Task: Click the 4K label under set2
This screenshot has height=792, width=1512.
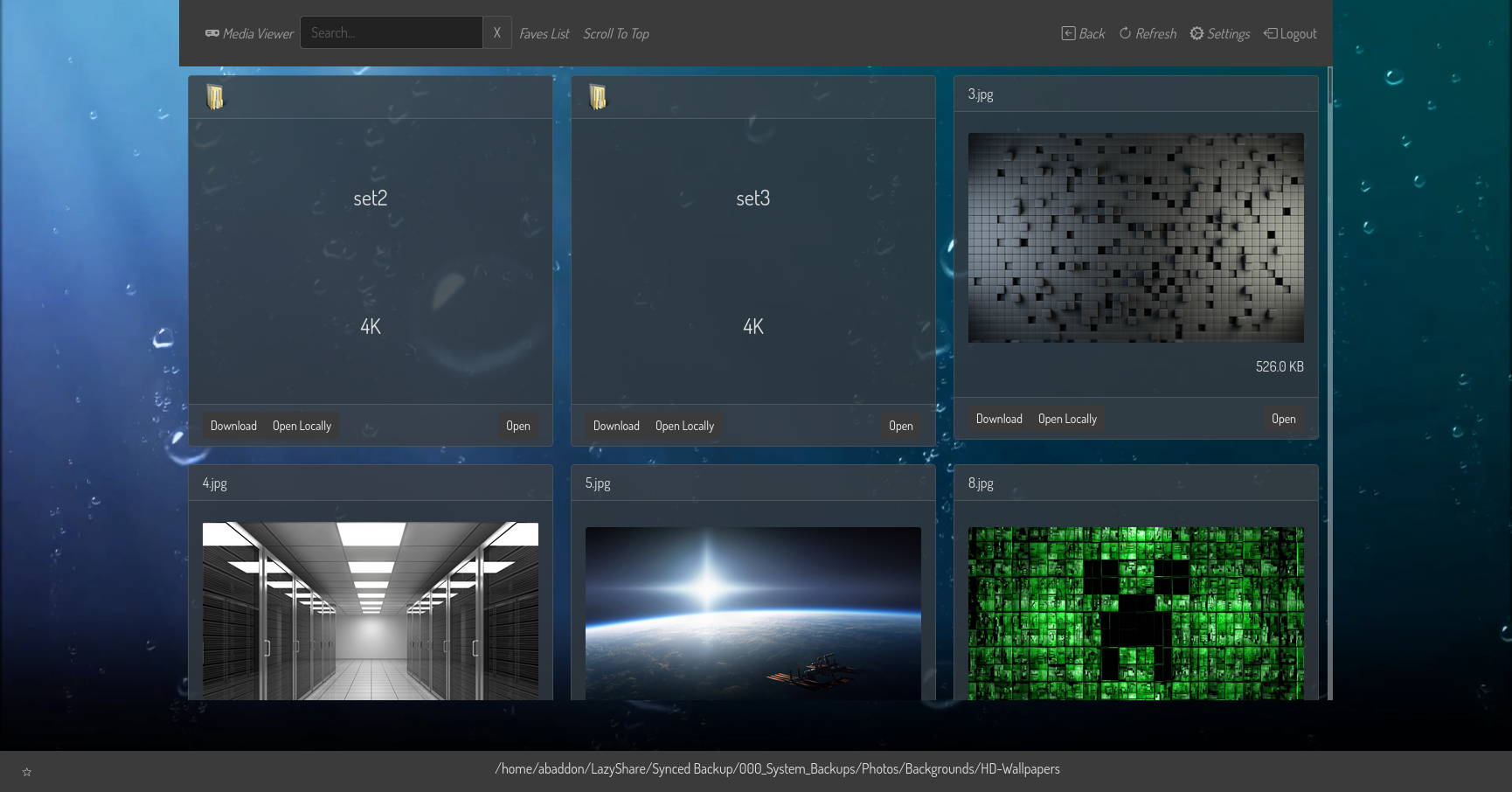Action: click(x=371, y=327)
